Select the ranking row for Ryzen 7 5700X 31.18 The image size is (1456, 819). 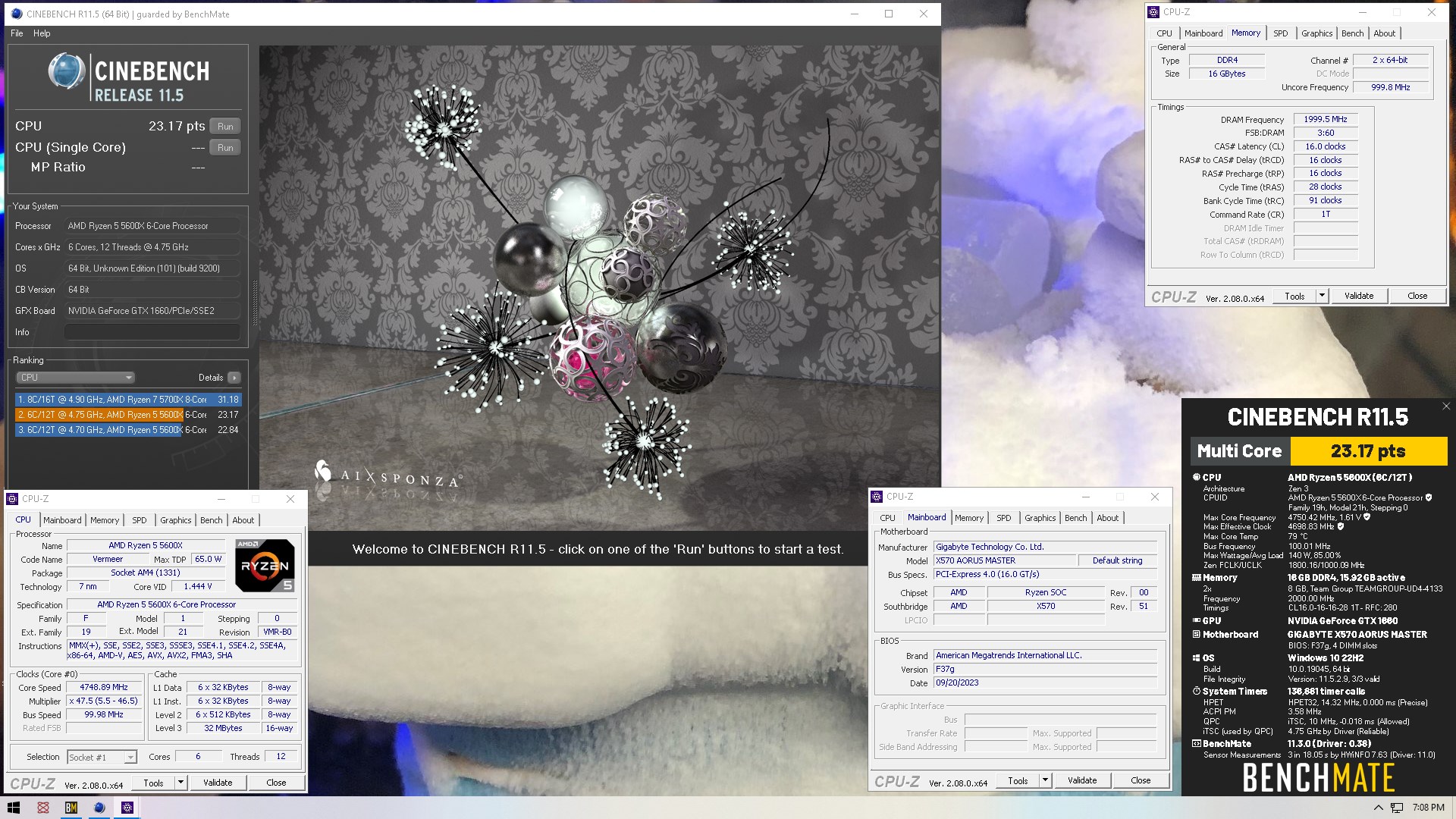pyautogui.click(x=128, y=400)
